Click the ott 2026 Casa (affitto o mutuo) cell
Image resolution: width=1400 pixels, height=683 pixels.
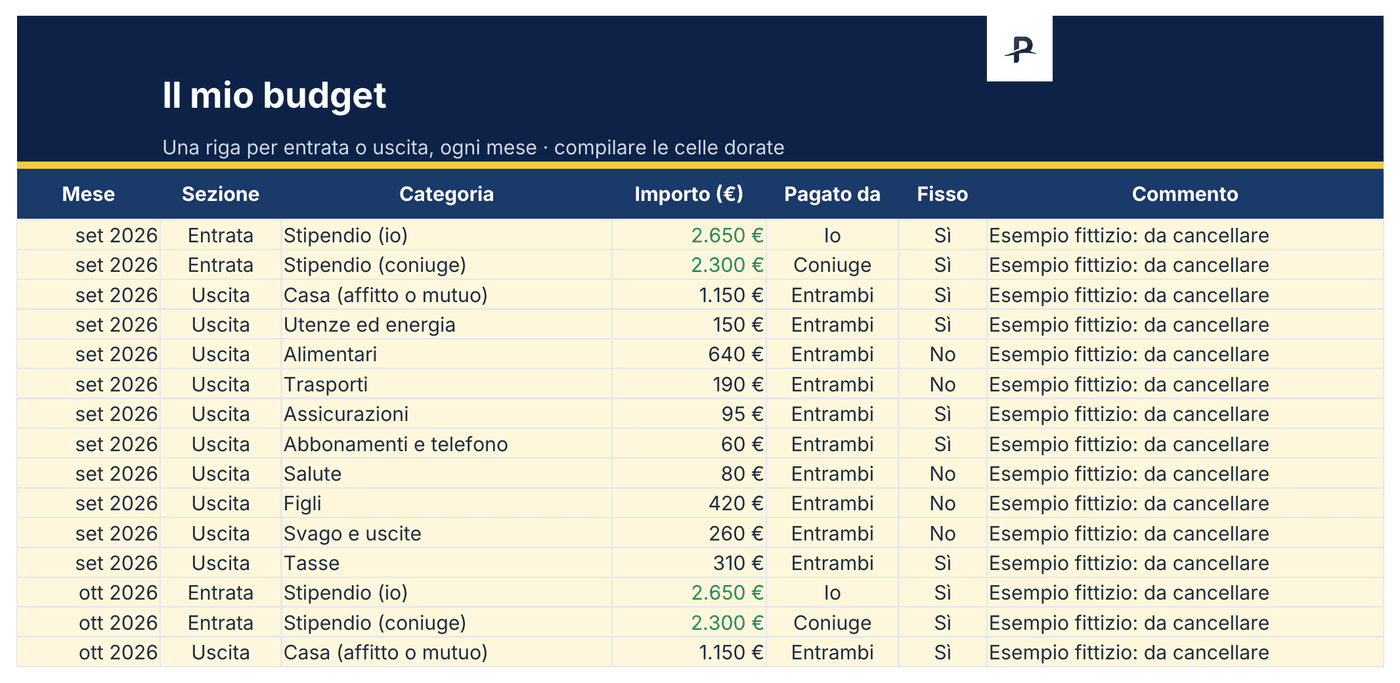446,653
